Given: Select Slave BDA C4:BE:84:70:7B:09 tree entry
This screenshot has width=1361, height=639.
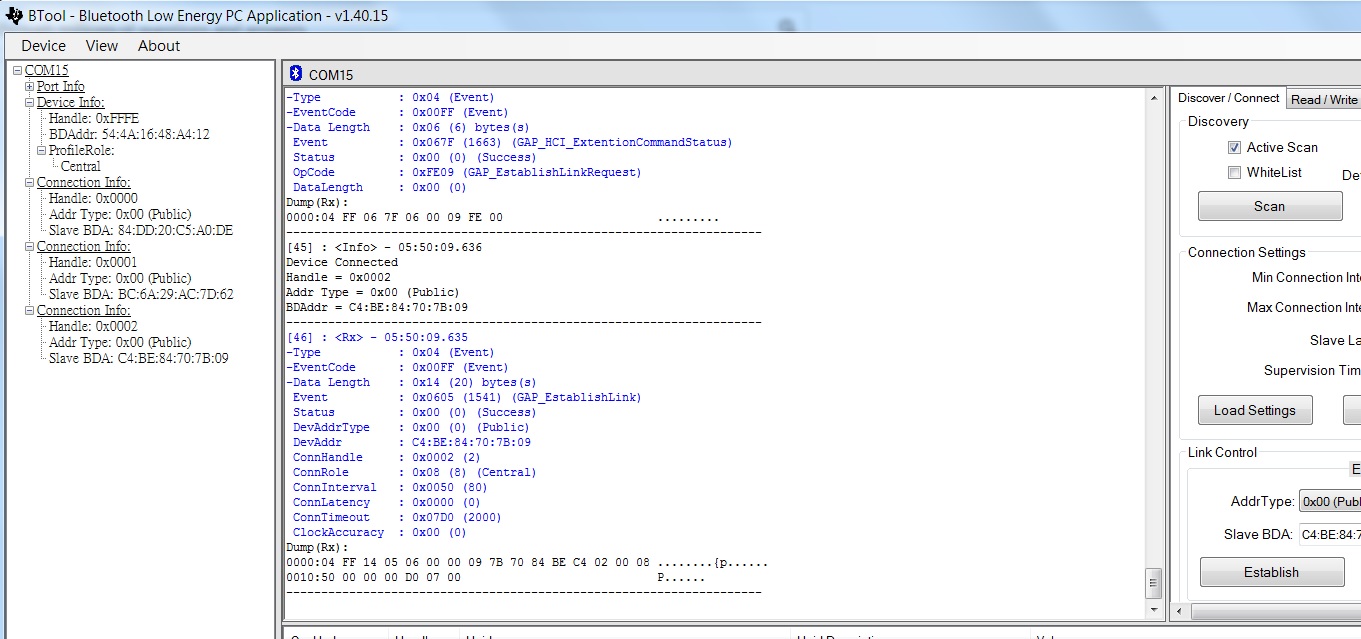Looking at the screenshot, I should pos(138,358).
